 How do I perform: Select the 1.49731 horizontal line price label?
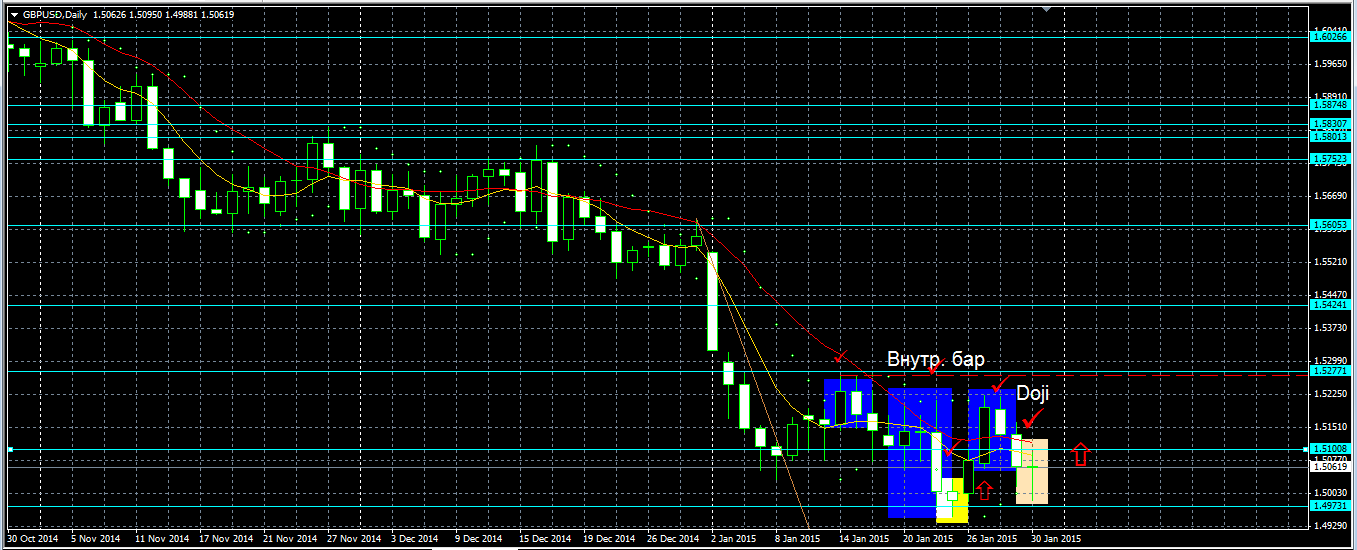click(x=1331, y=506)
